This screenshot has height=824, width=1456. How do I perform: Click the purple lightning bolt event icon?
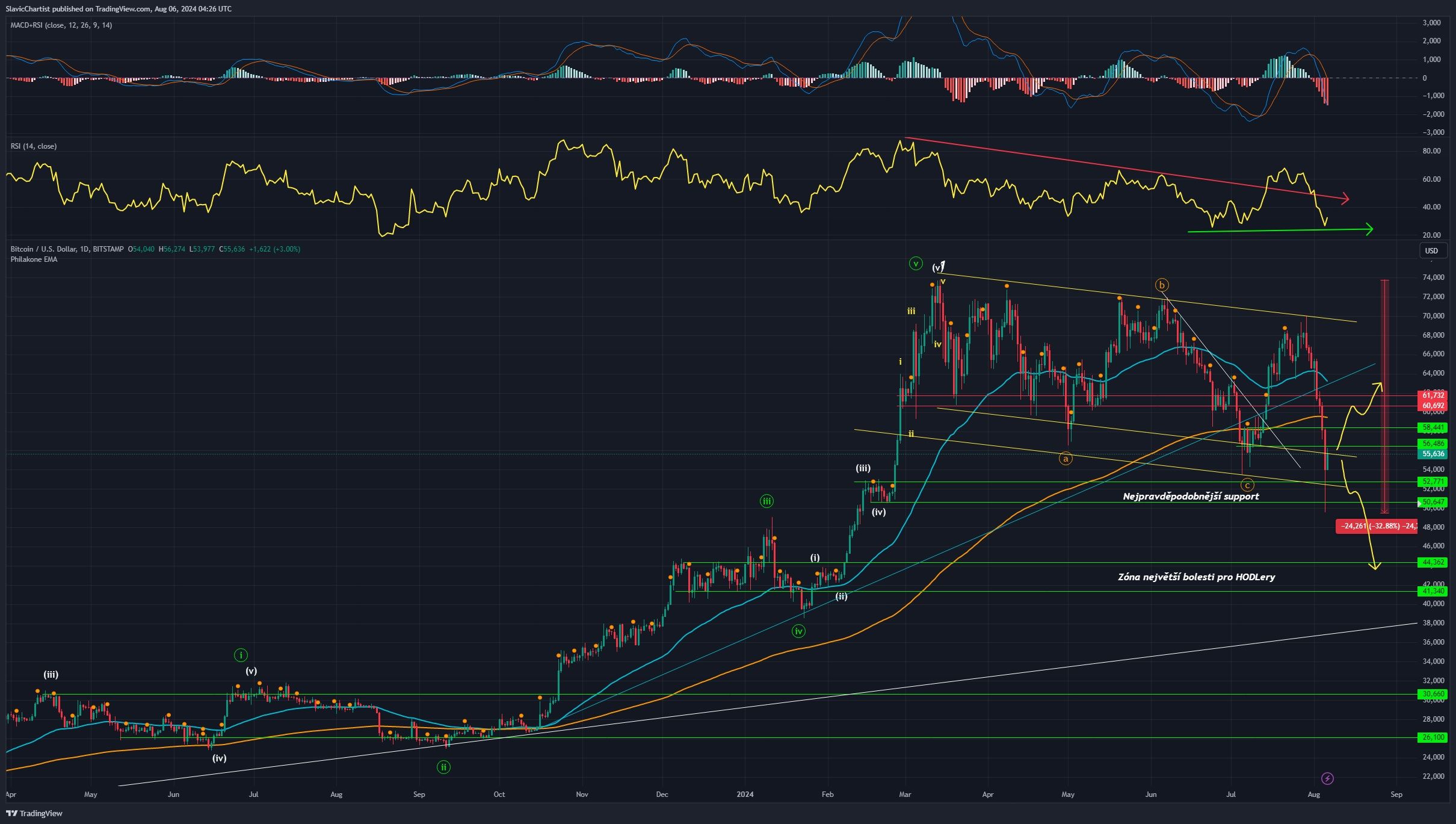1327,778
